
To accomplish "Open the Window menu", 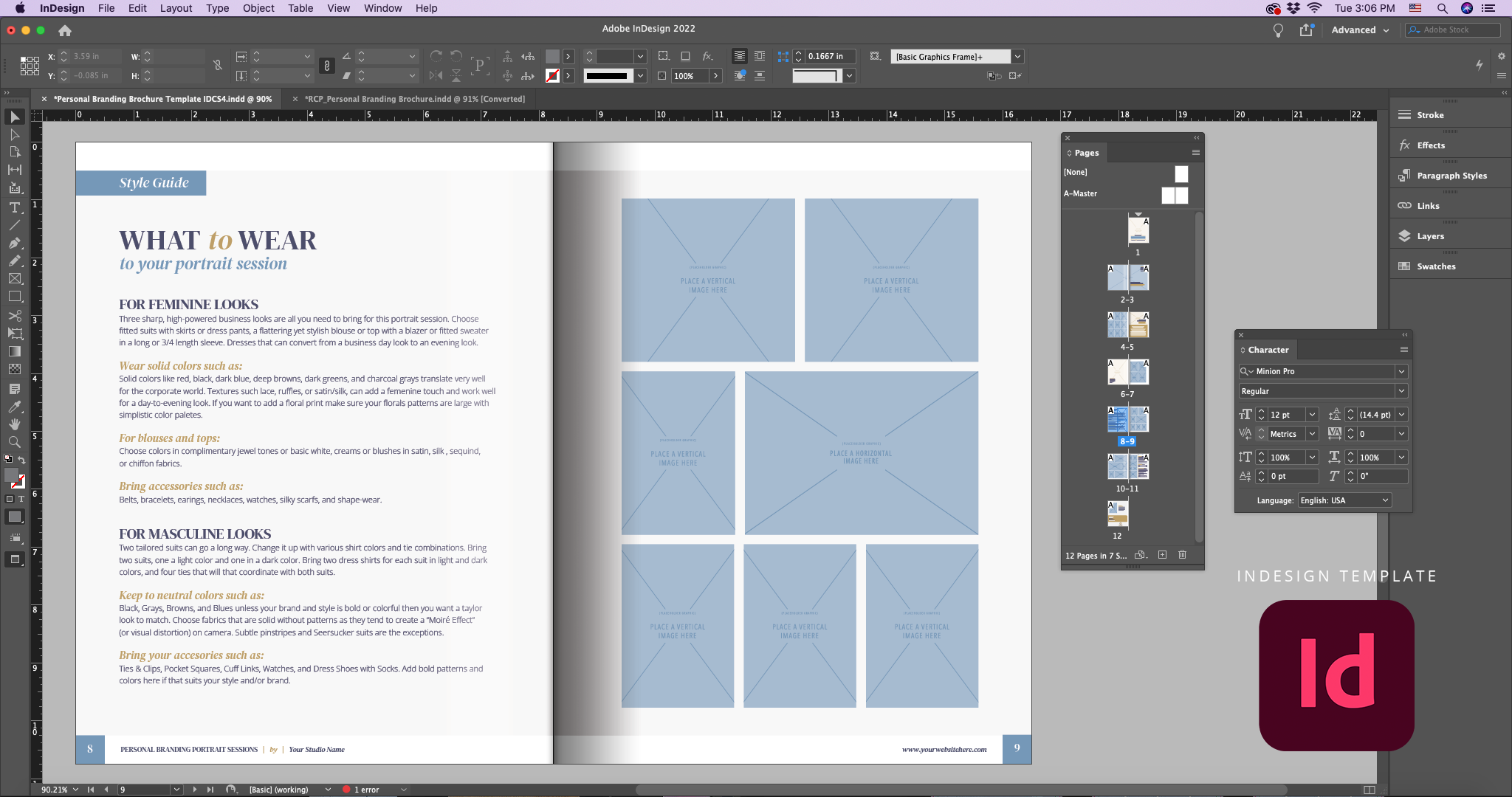I will coord(382,8).
